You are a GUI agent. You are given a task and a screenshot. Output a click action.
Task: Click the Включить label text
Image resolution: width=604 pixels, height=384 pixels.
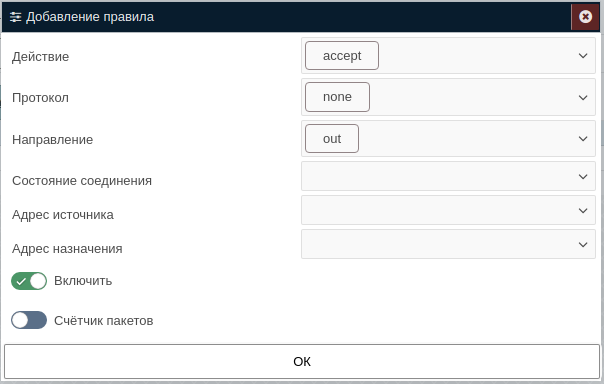(x=83, y=281)
